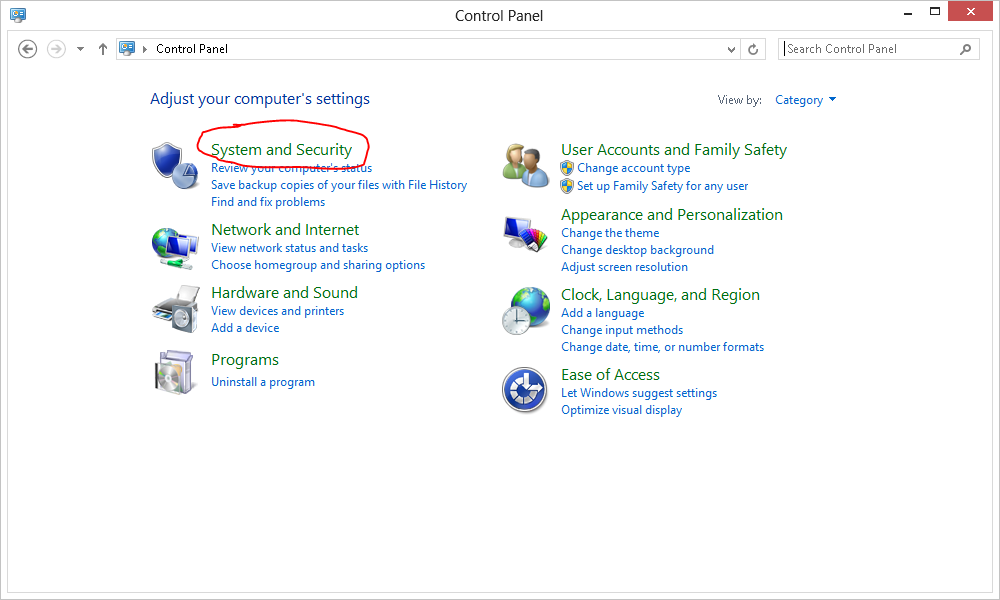Open the View by Category dropdown
This screenshot has height=600, width=1000.
[x=805, y=100]
